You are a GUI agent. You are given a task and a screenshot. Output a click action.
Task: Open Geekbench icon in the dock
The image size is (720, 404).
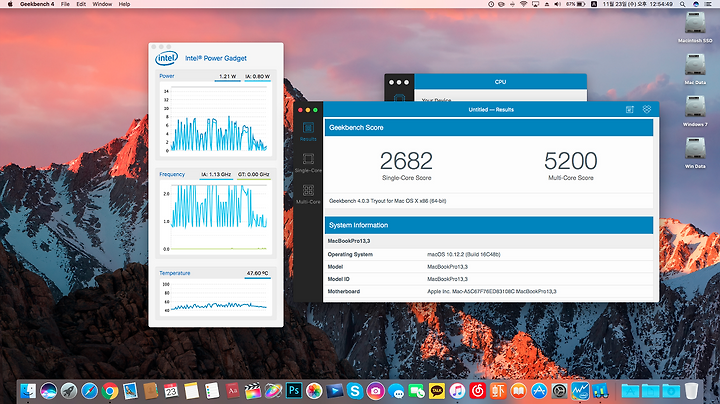[601, 391]
